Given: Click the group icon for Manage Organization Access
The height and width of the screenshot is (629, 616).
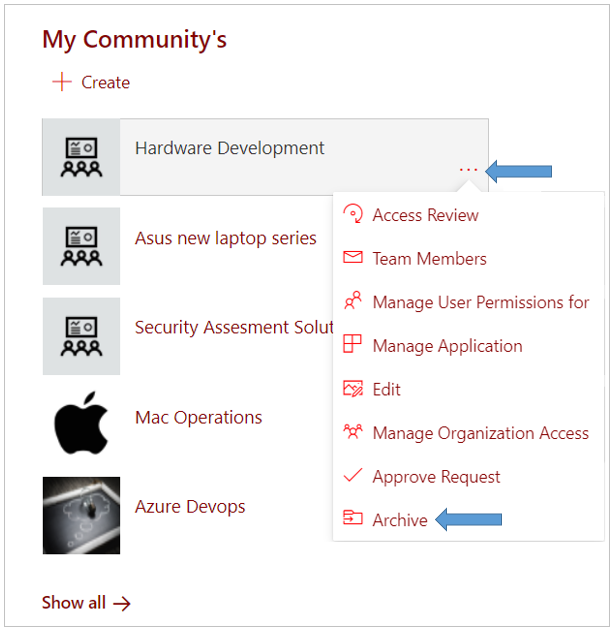Looking at the screenshot, I should click(x=353, y=432).
